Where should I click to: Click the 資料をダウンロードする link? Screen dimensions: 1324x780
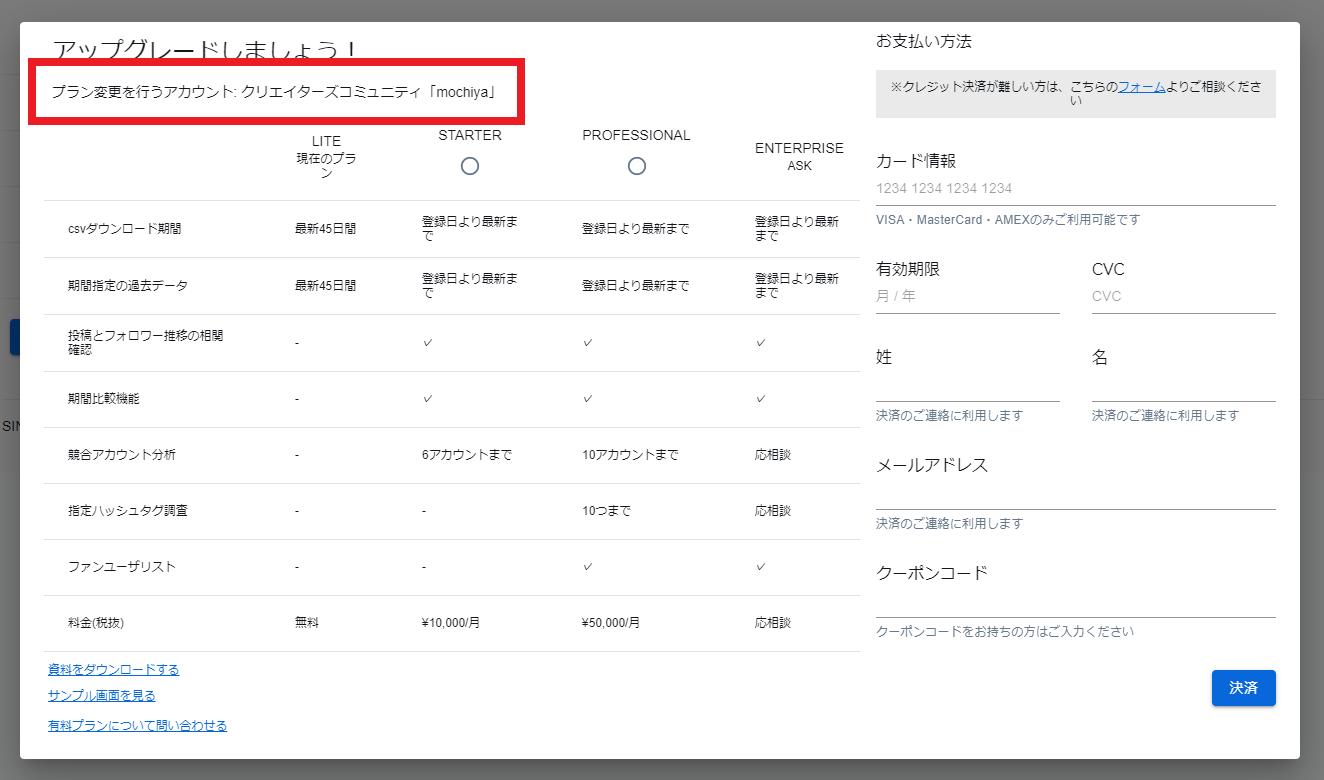113,670
